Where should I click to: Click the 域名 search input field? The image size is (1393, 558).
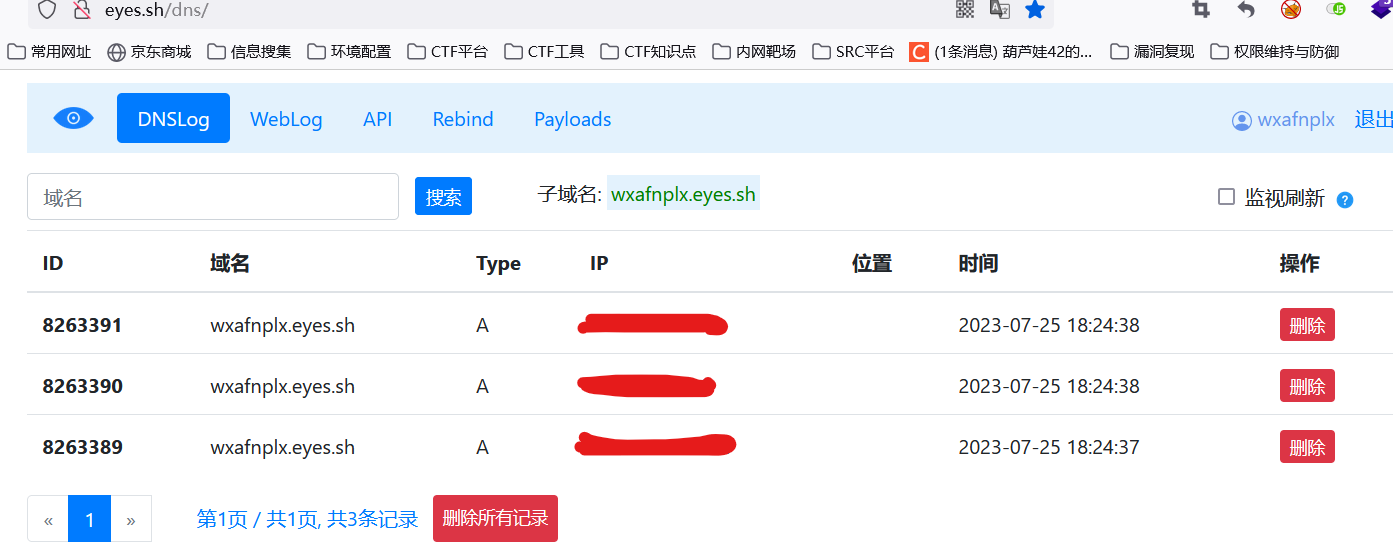point(213,197)
